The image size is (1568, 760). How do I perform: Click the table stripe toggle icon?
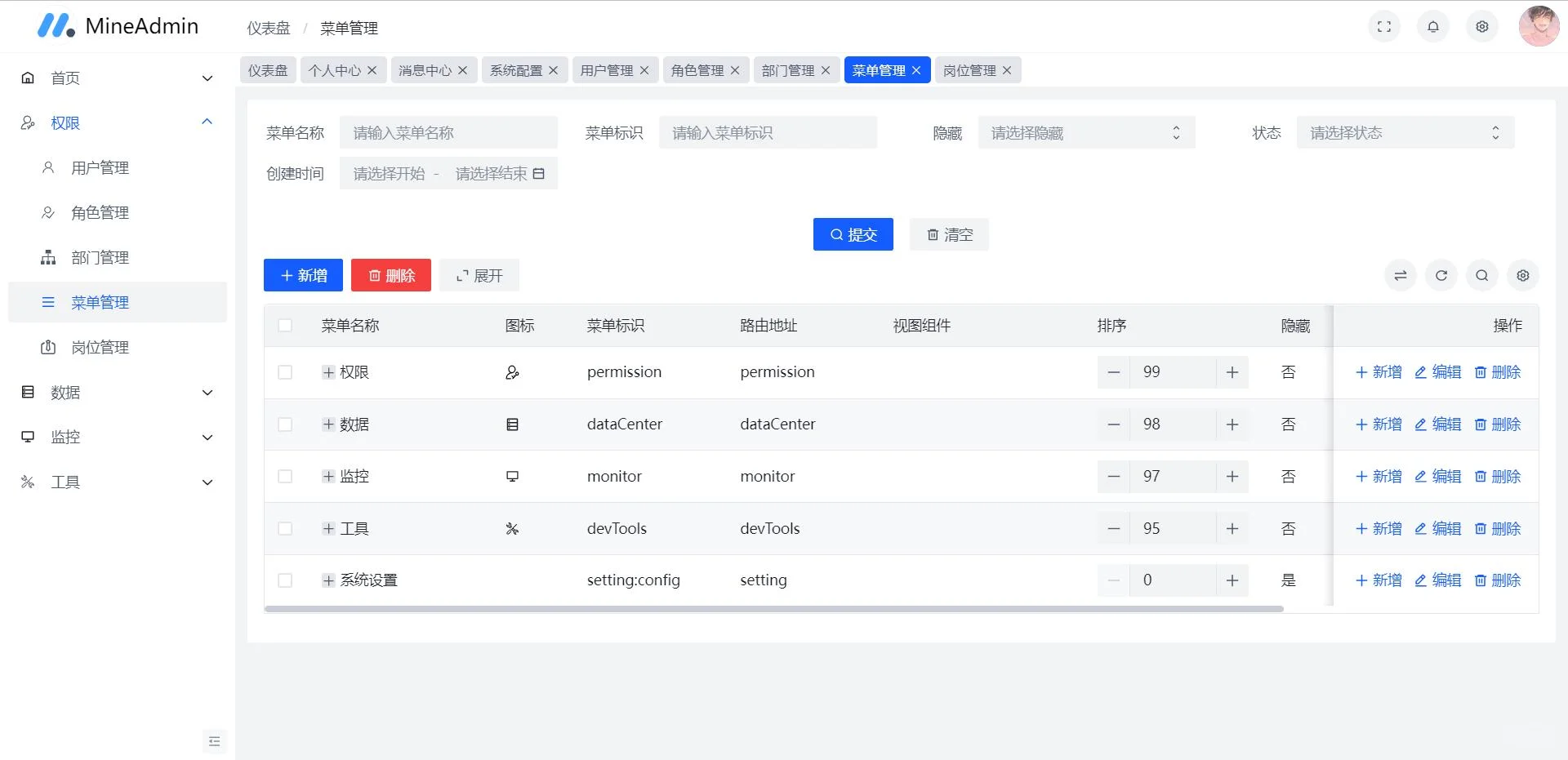(x=1401, y=276)
